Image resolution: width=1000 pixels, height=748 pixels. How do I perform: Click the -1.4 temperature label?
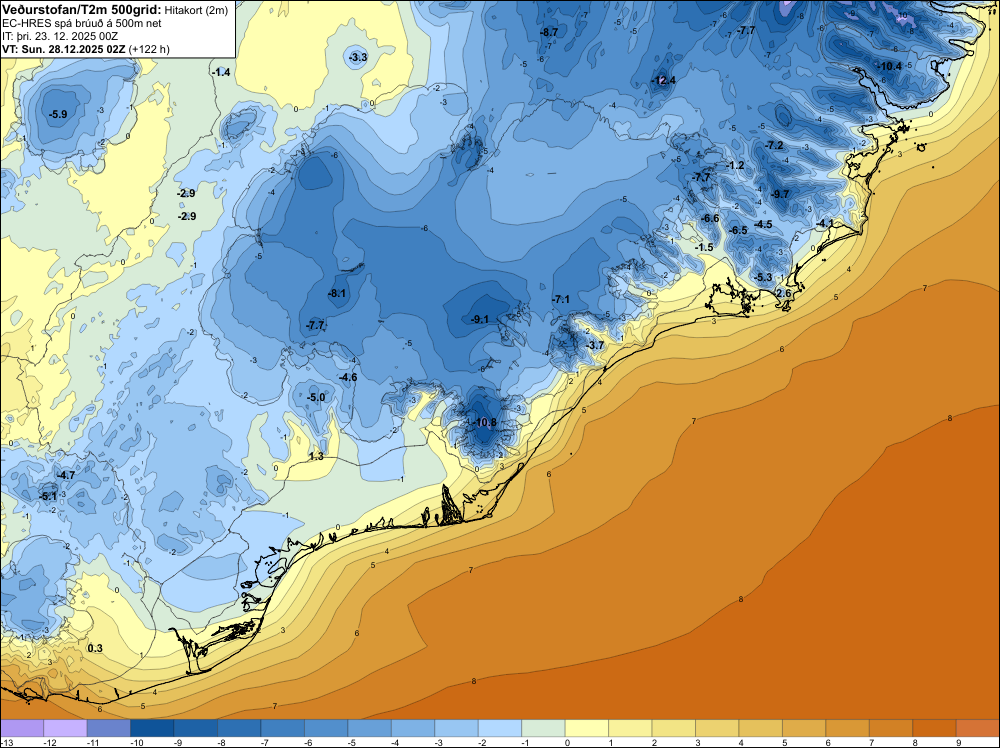(221, 73)
